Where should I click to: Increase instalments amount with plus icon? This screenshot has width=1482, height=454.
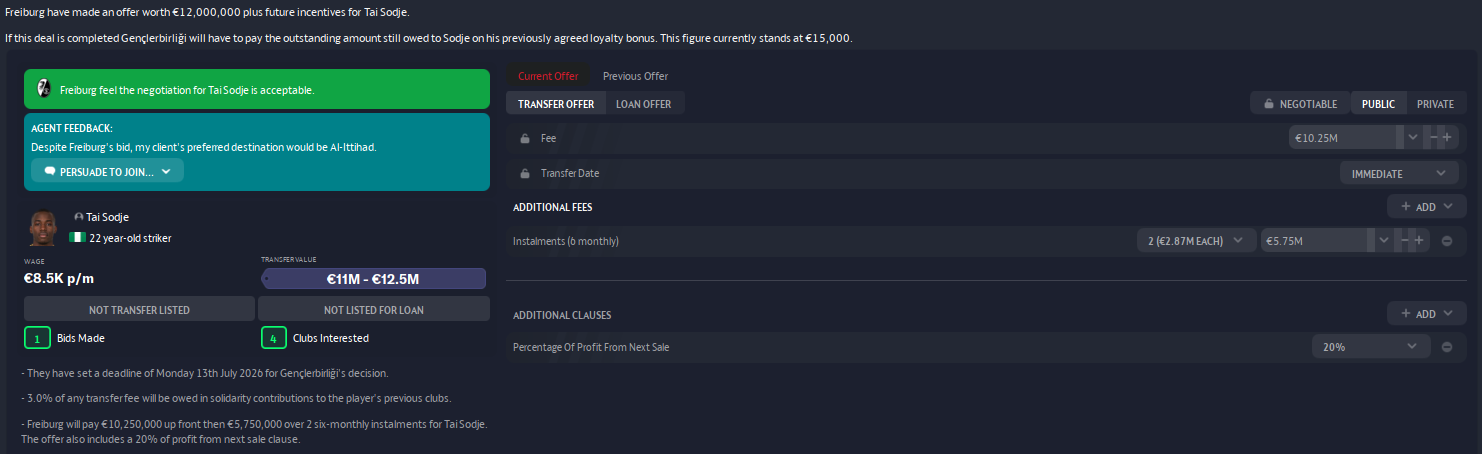[x=1418, y=240]
